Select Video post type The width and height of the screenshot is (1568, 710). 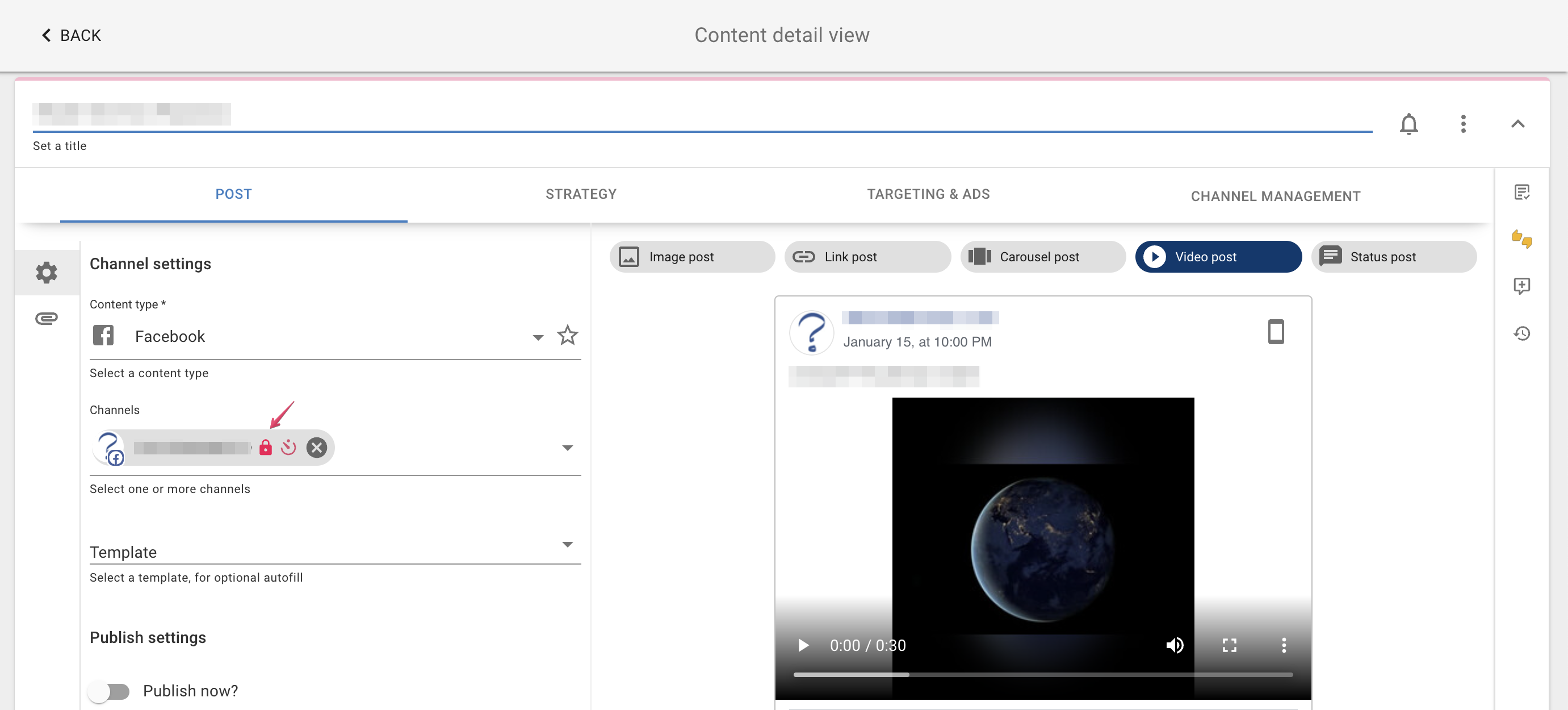click(x=1218, y=256)
